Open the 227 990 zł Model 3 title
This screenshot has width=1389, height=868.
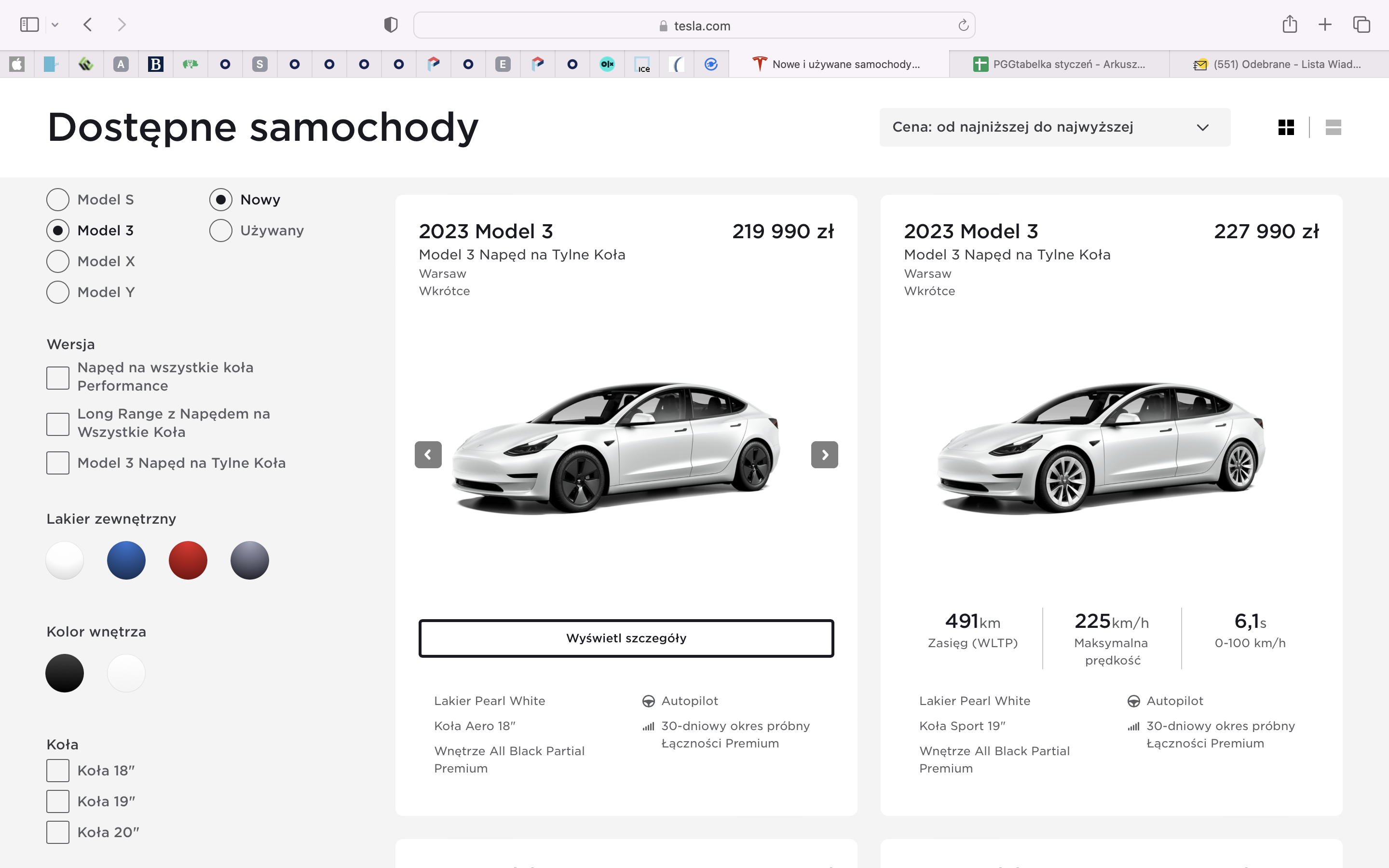click(x=971, y=231)
